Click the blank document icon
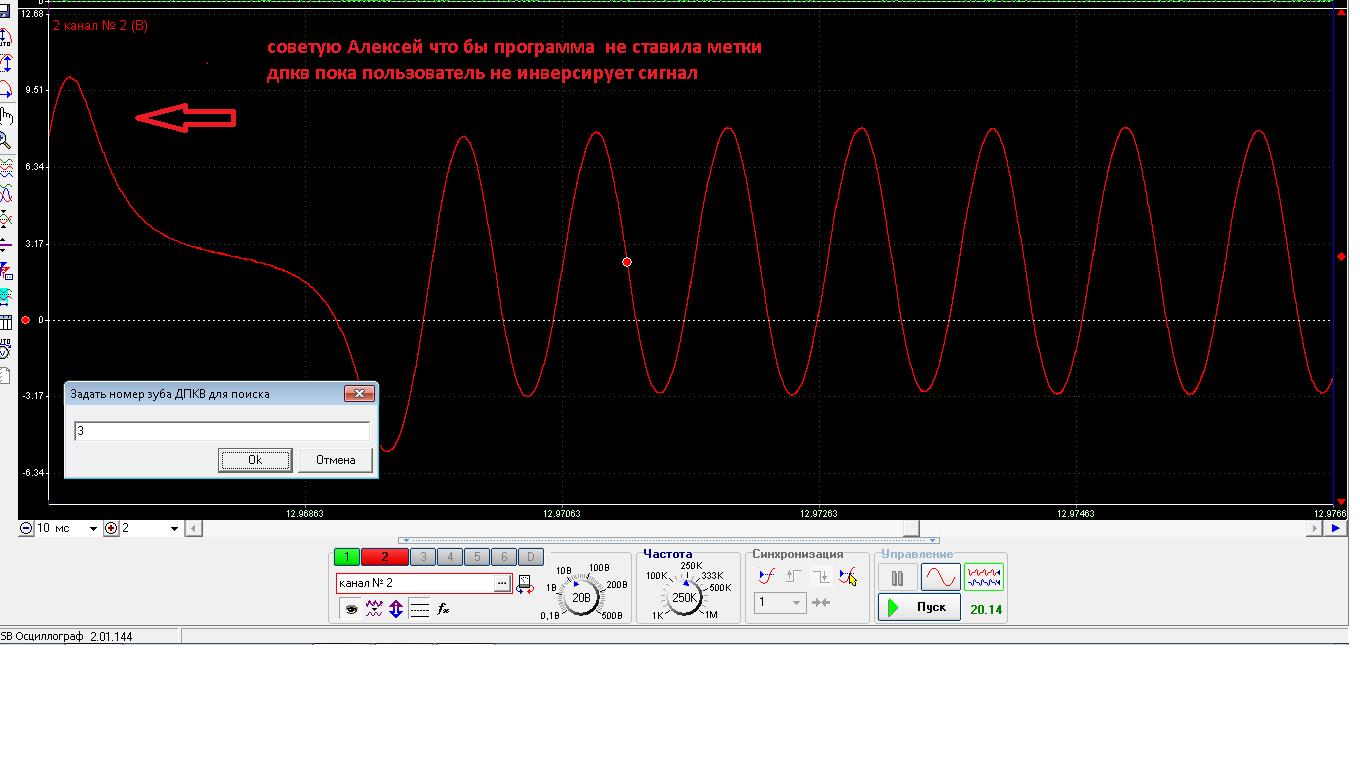The height and width of the screenshot is (768, 1360). 5,375
